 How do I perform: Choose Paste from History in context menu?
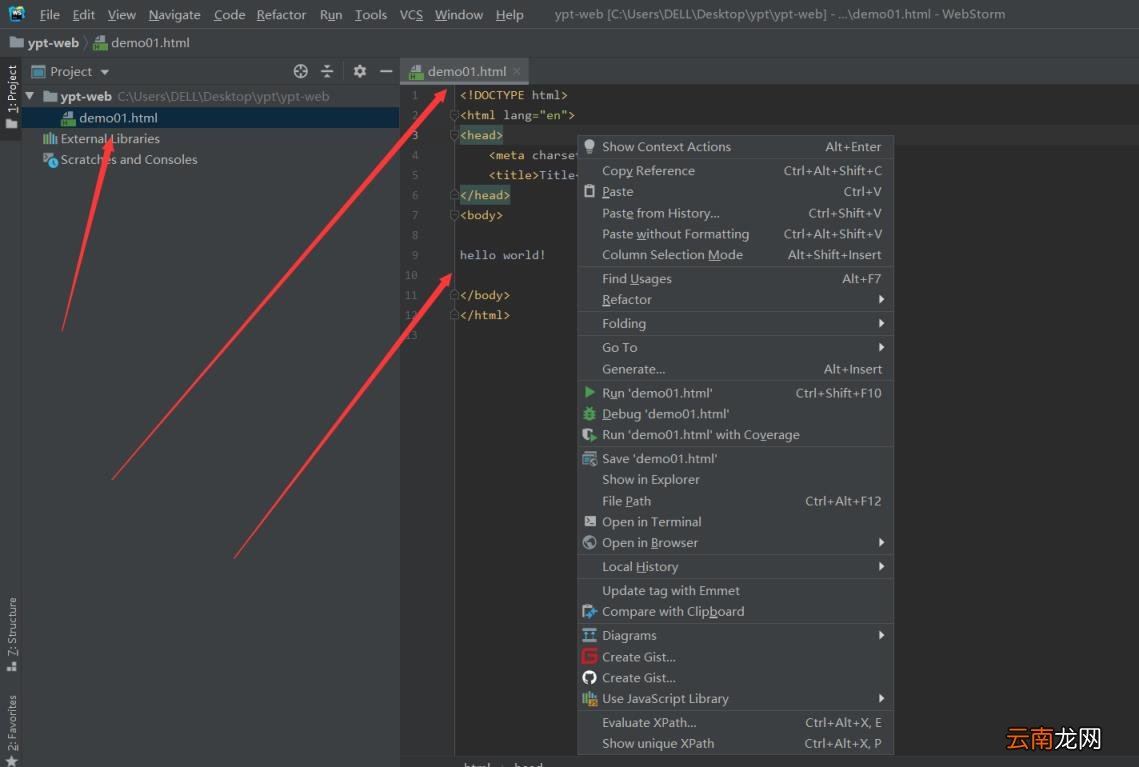[735, 213]
